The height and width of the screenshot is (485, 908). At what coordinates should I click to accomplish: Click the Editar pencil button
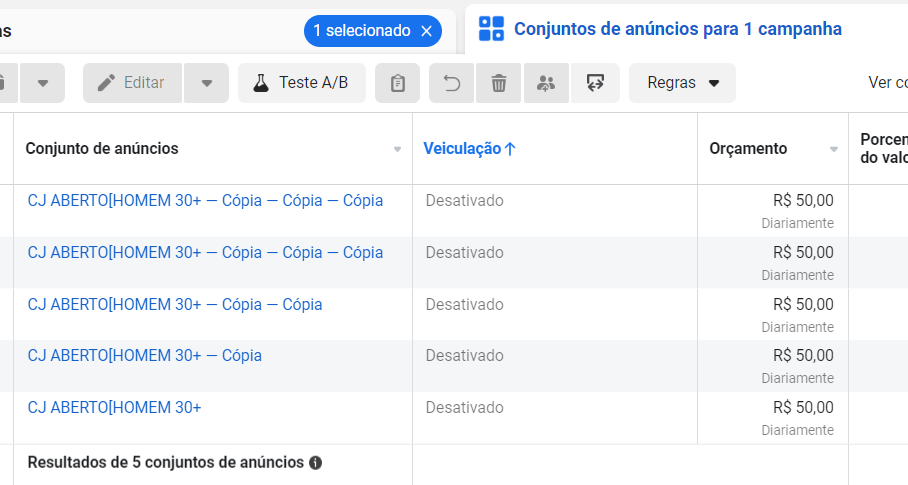click(133, 83)
